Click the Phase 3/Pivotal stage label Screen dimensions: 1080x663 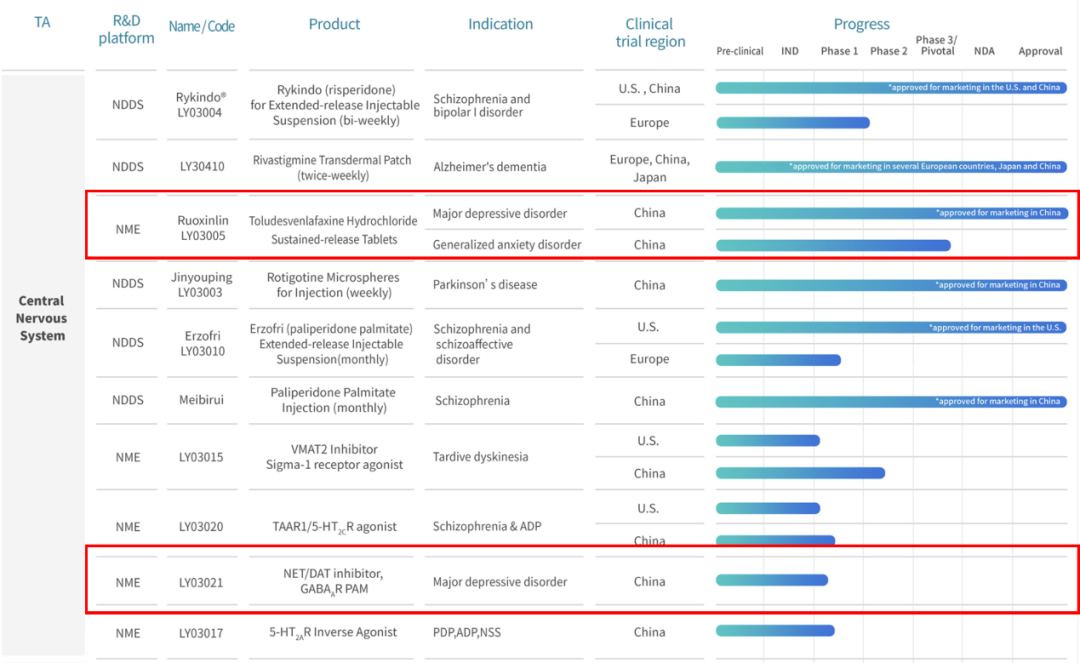(936, 46)
